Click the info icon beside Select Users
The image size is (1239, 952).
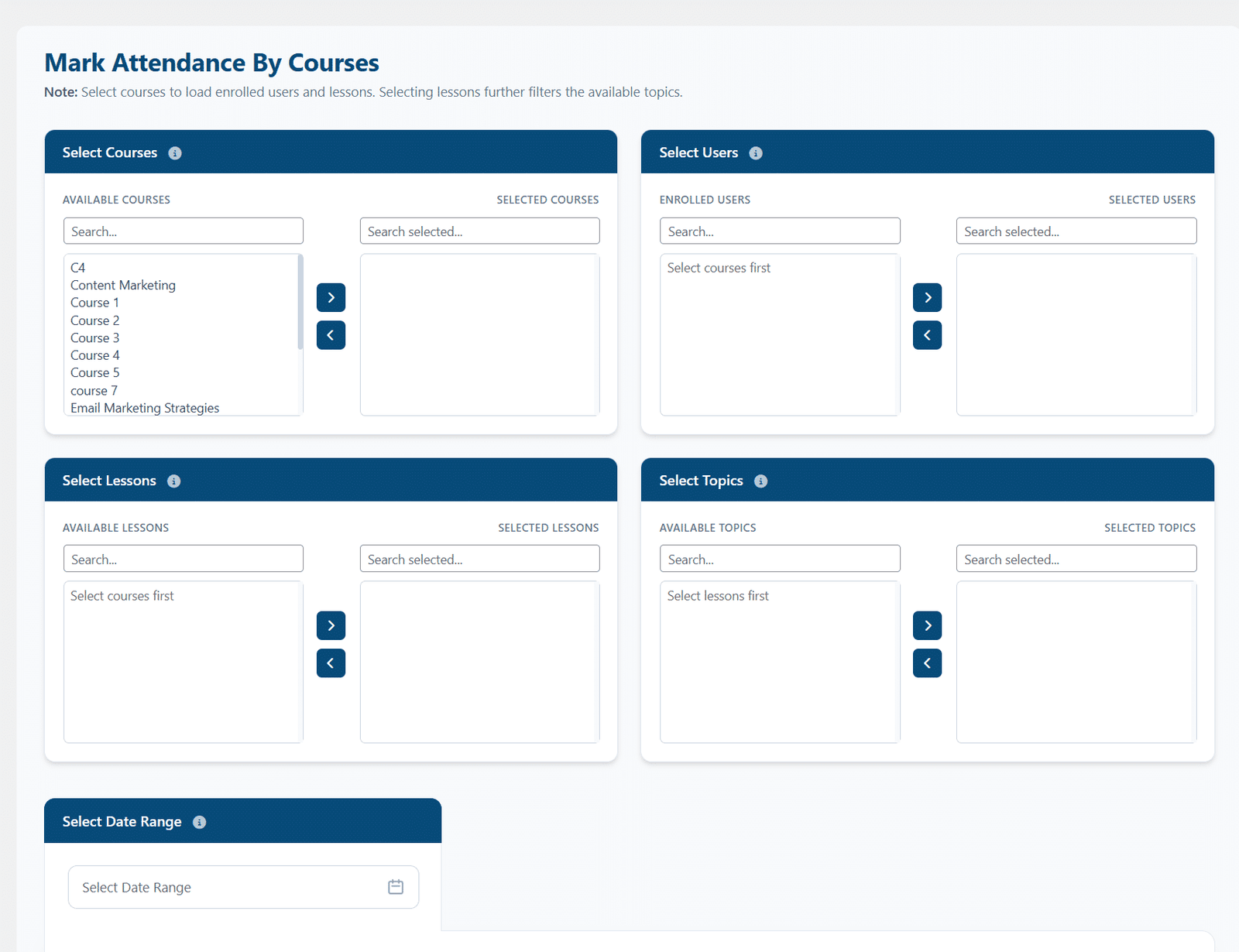tap(756, 153)
